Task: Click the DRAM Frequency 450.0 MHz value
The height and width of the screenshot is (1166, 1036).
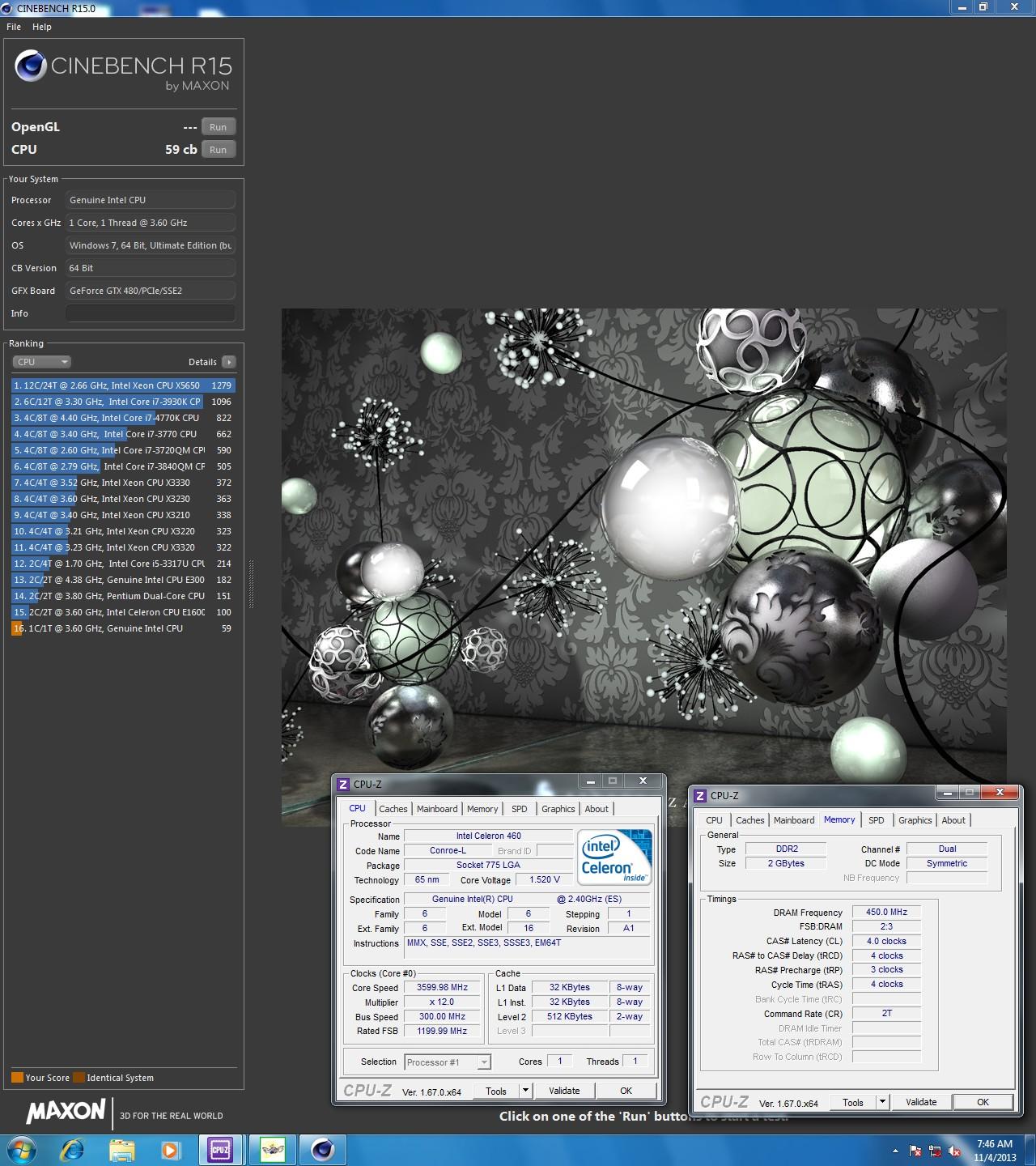Action: click(x=886, y=912)
